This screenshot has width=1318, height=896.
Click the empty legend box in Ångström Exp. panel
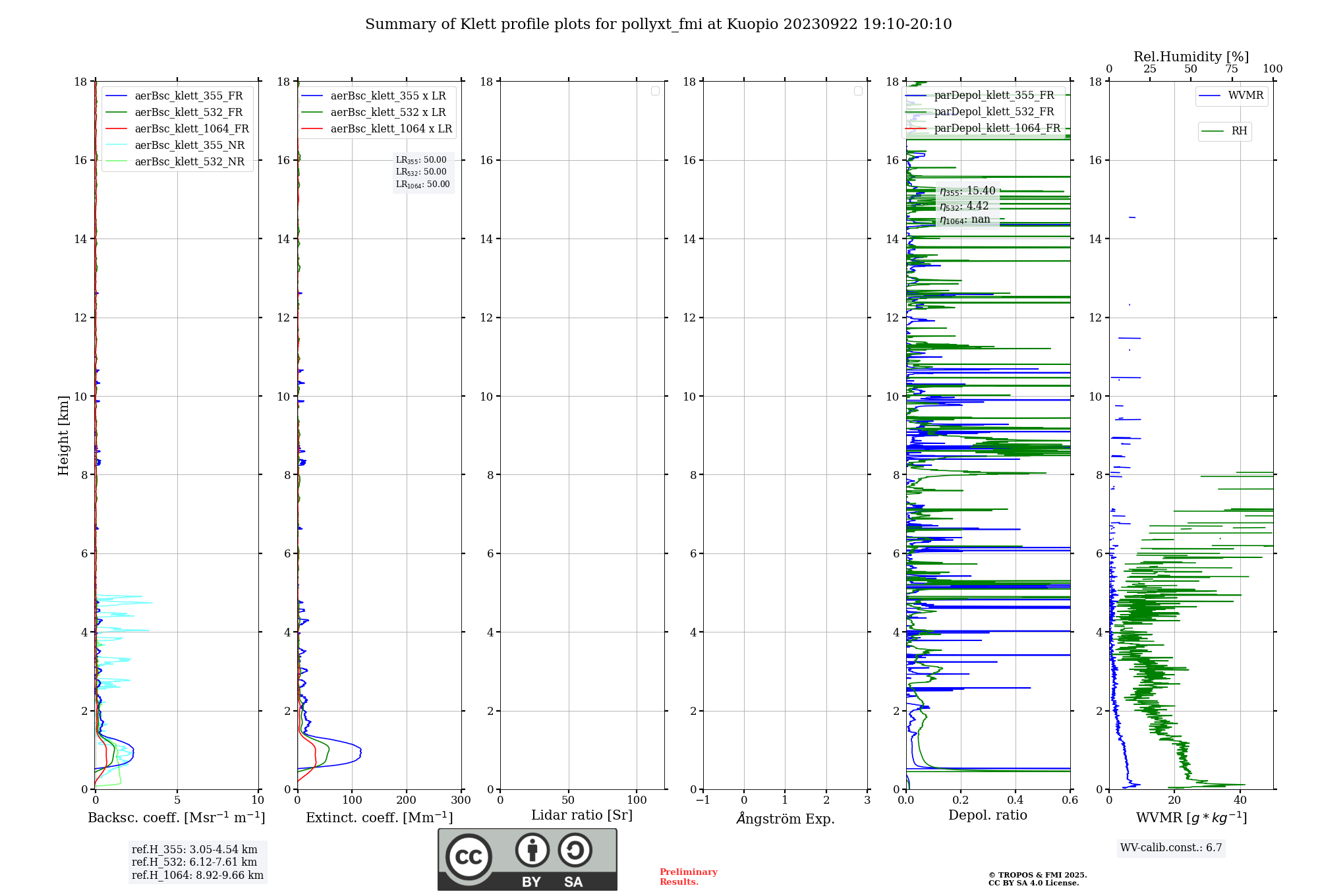pos(858,91)
